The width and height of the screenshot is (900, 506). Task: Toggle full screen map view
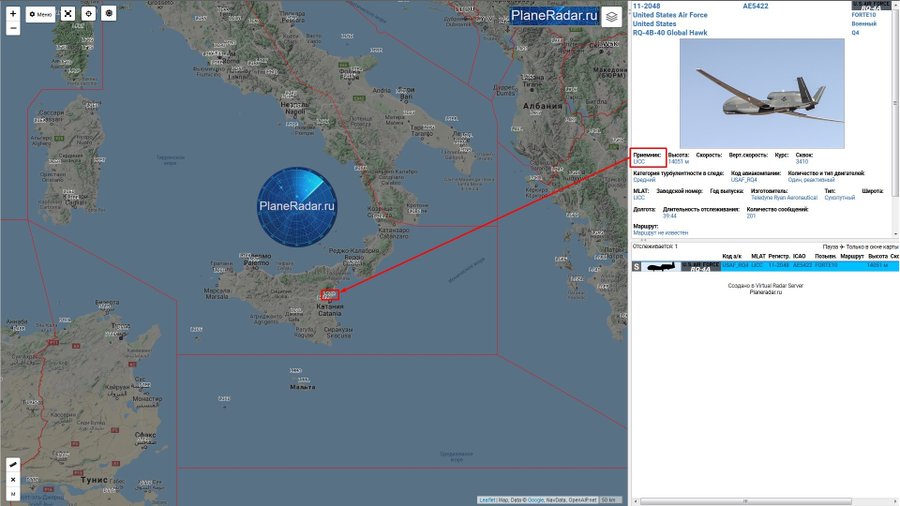pyautogui.click(x=68, y=13)
